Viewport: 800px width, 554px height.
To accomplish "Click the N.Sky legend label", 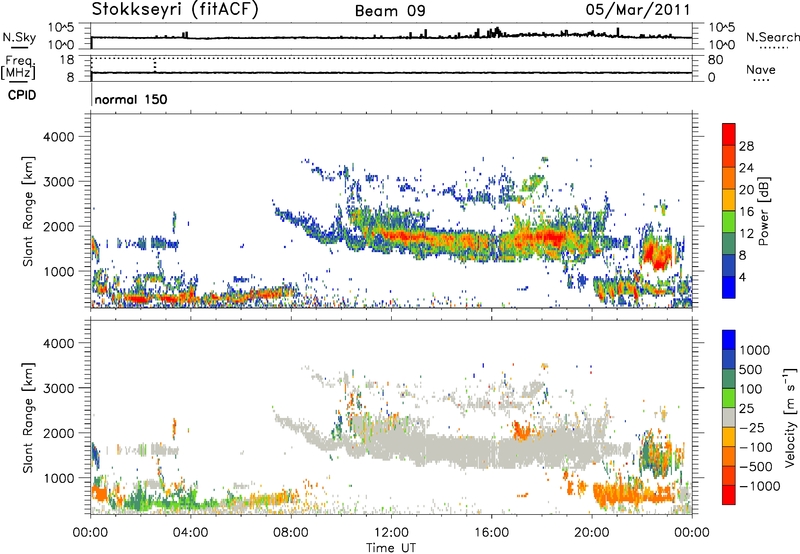I will coord(19,37).
